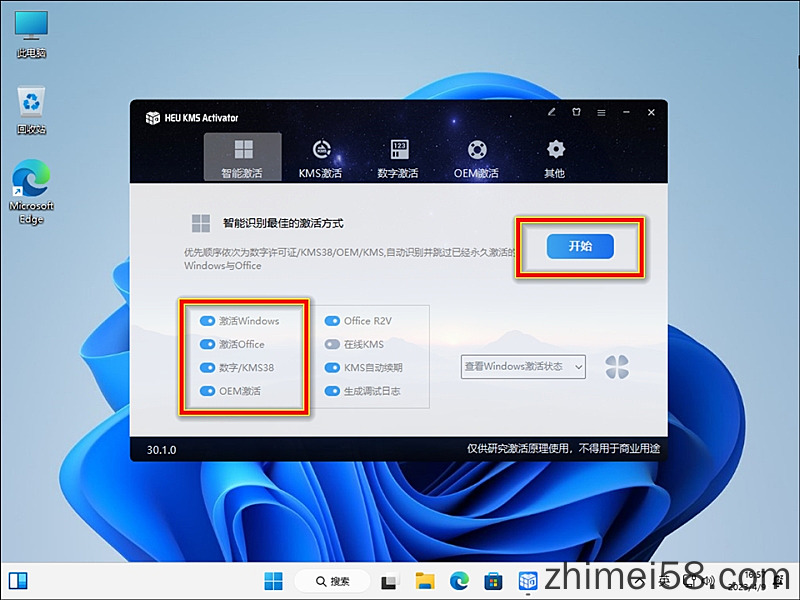Click the 开始 button

580,246
